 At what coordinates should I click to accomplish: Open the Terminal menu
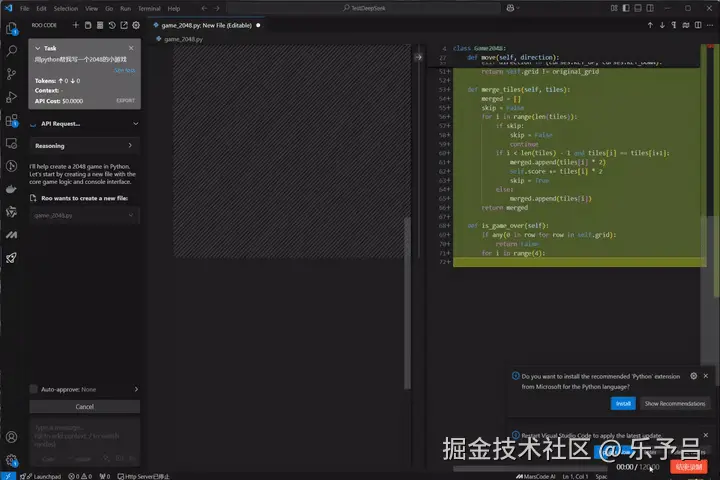coord(149,8)
